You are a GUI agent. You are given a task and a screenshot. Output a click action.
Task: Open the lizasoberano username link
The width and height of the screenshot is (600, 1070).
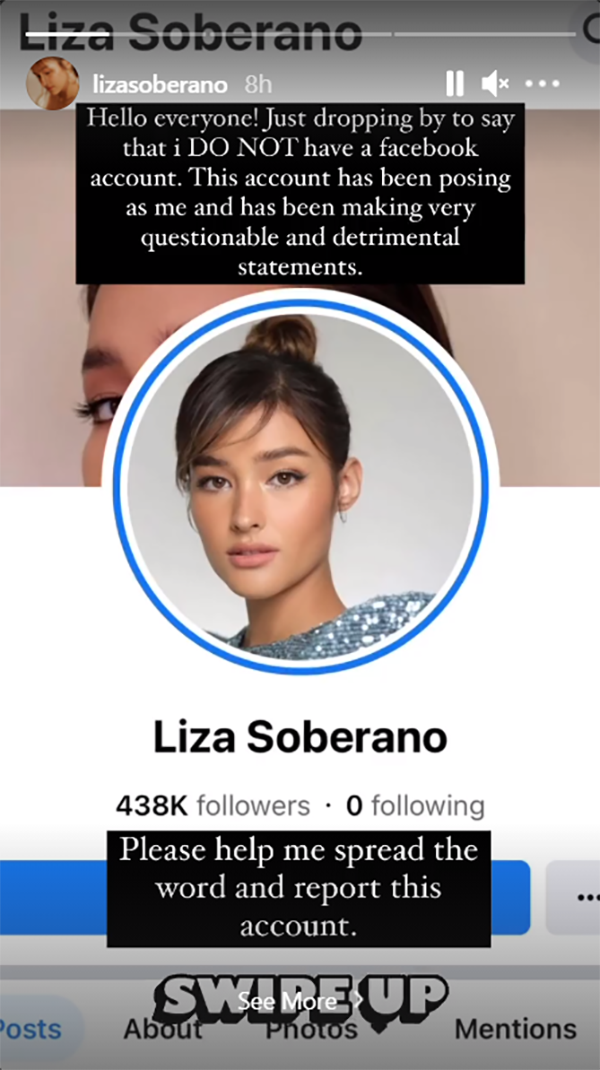160,85
